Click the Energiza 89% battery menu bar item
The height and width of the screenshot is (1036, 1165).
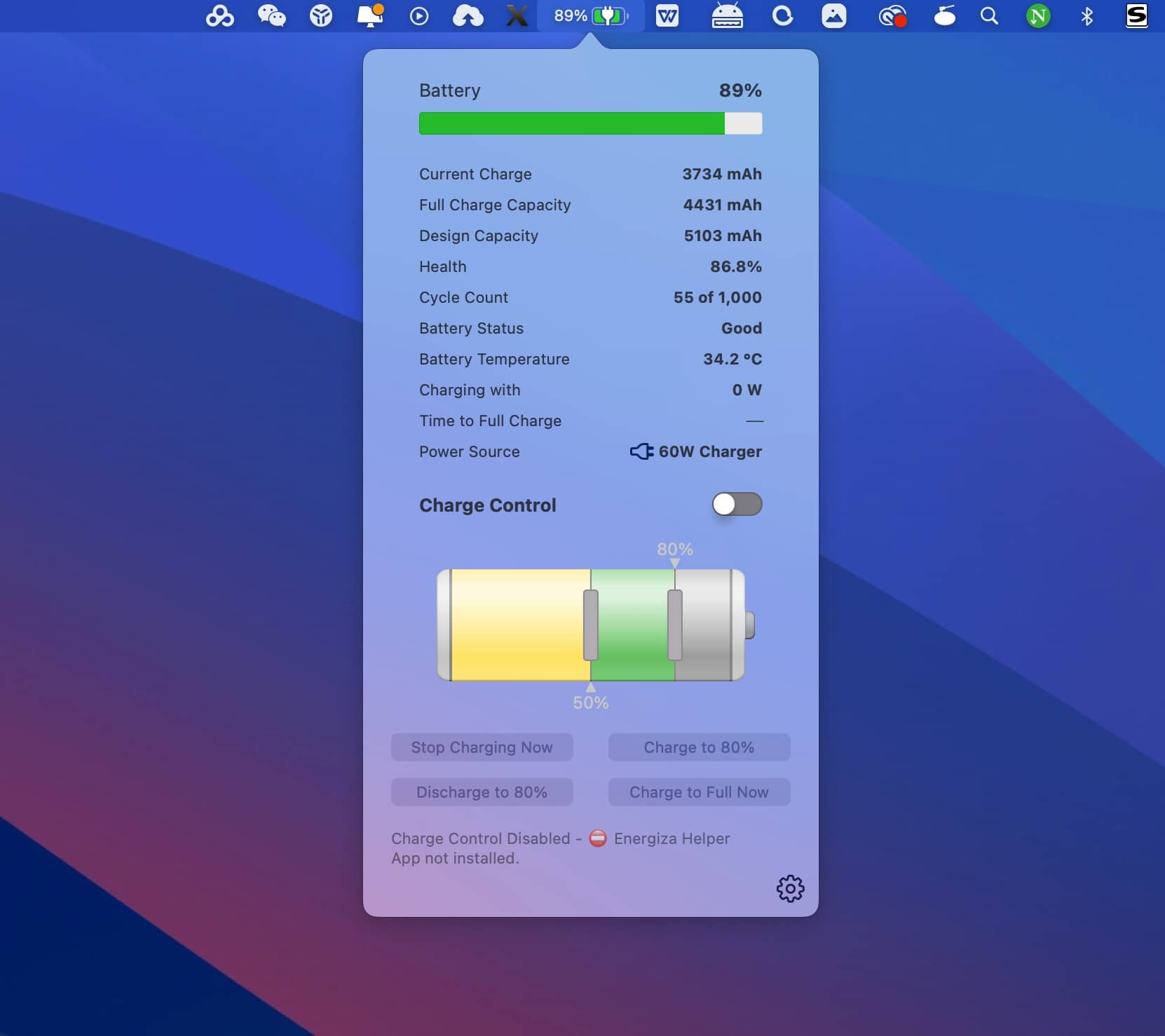[x=591, y=15]
